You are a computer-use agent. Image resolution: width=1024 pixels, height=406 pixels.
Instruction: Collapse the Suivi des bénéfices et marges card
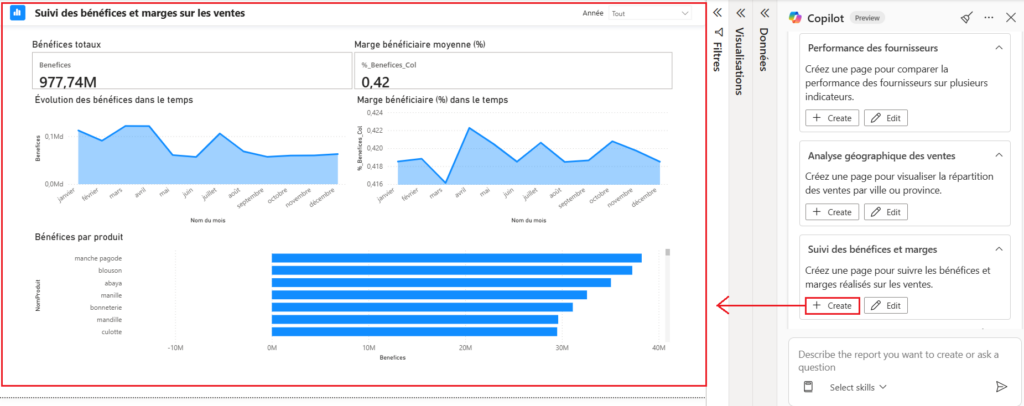998,249
